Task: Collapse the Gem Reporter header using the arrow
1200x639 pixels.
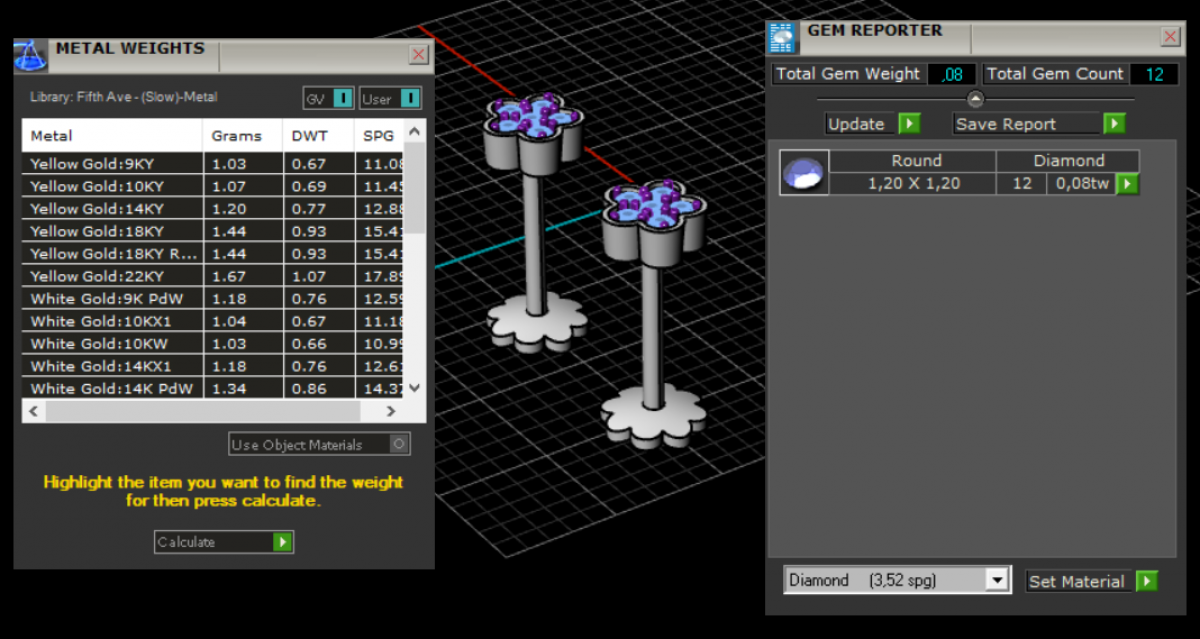Action: coord(976,99)
